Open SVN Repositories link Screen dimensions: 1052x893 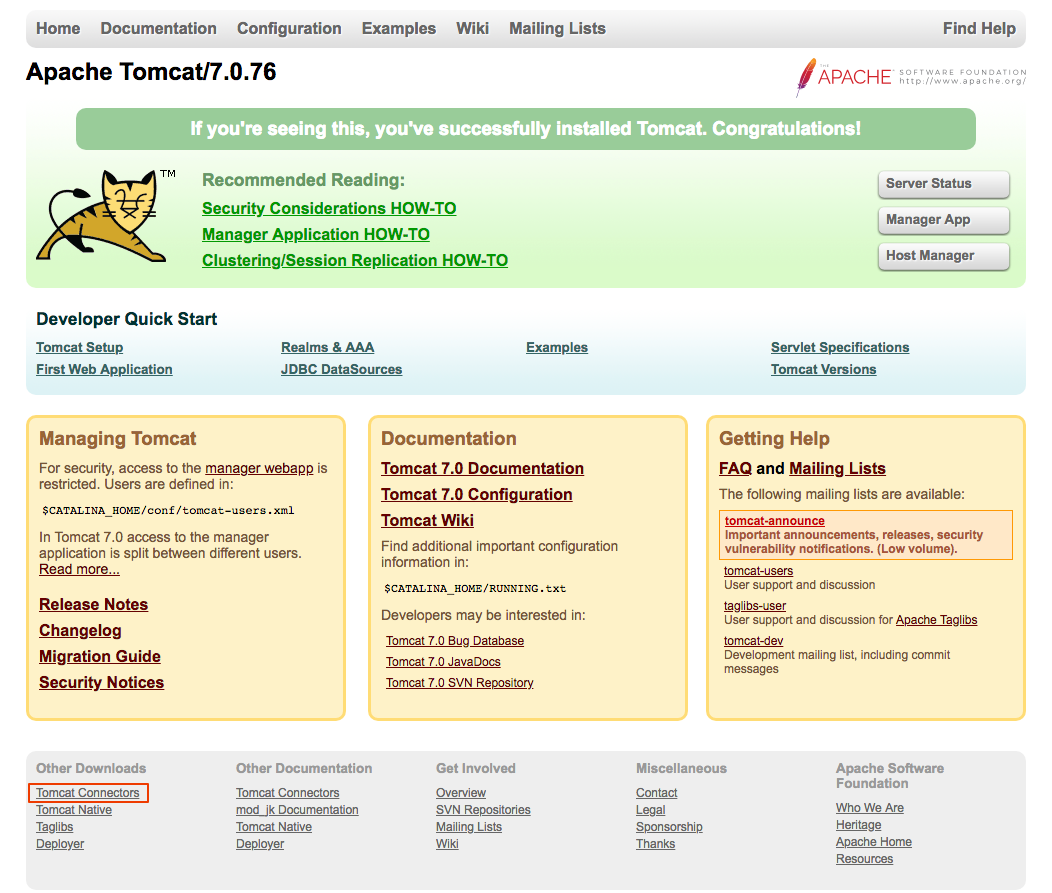[x=483, y=810]
